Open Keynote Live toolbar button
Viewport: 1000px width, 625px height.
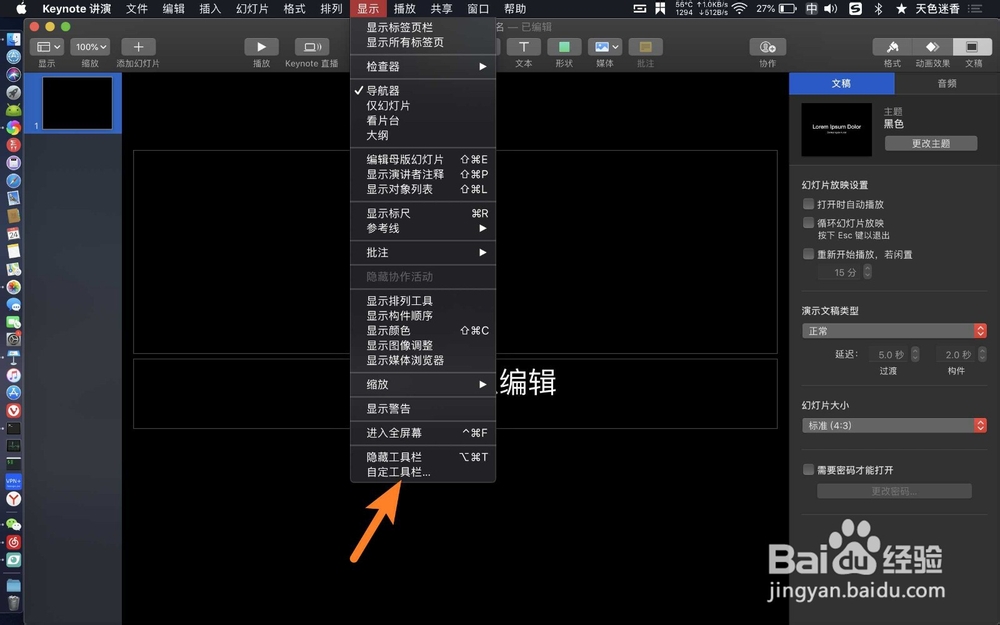pyautogui.click(x=312, y=47)
